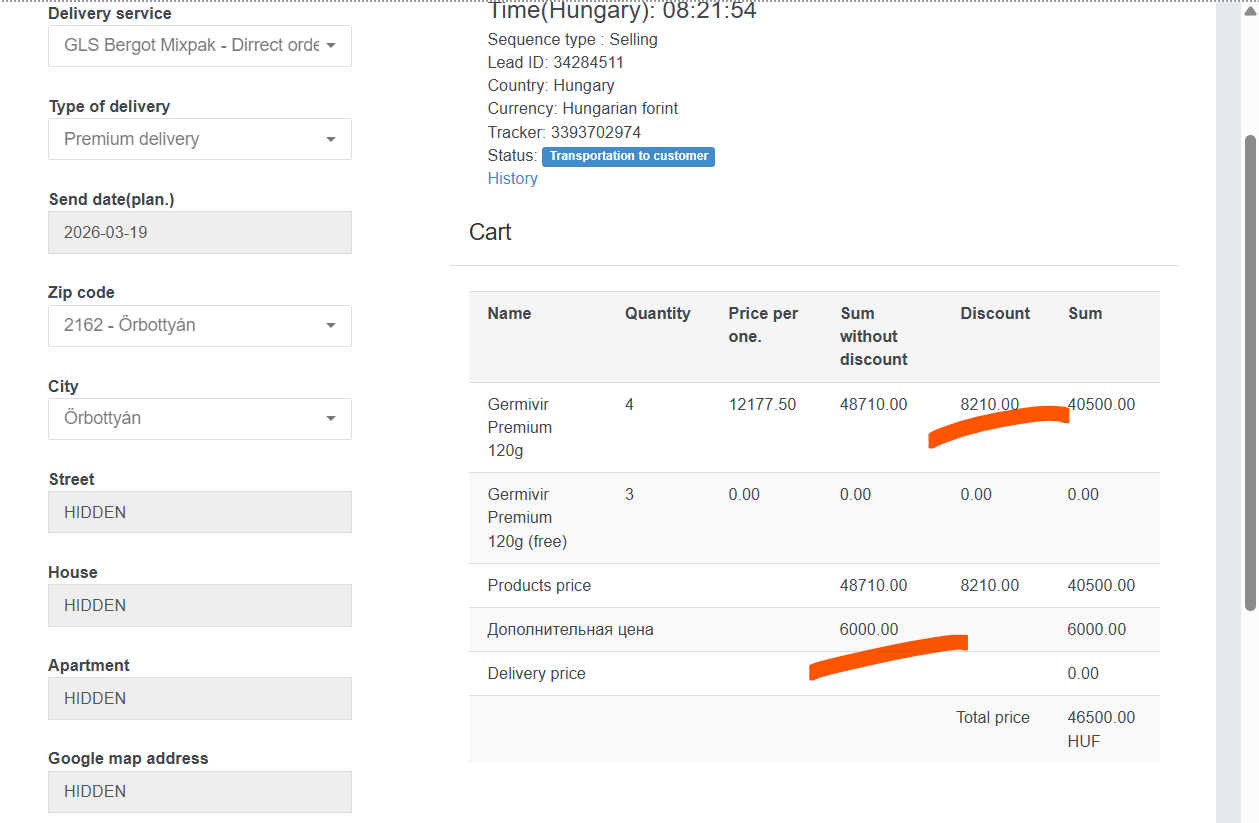Screen dimensions: 1259x823
Task: Click quantity 3 in the free product row
Action: (x=629, y=494)
